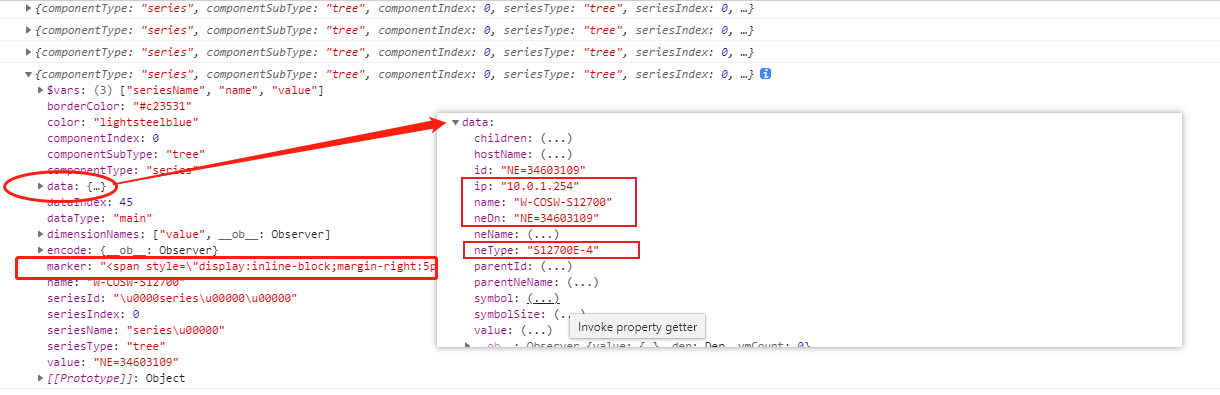Invoke the parentNeName (...) property getter

(x=583, y=282)
